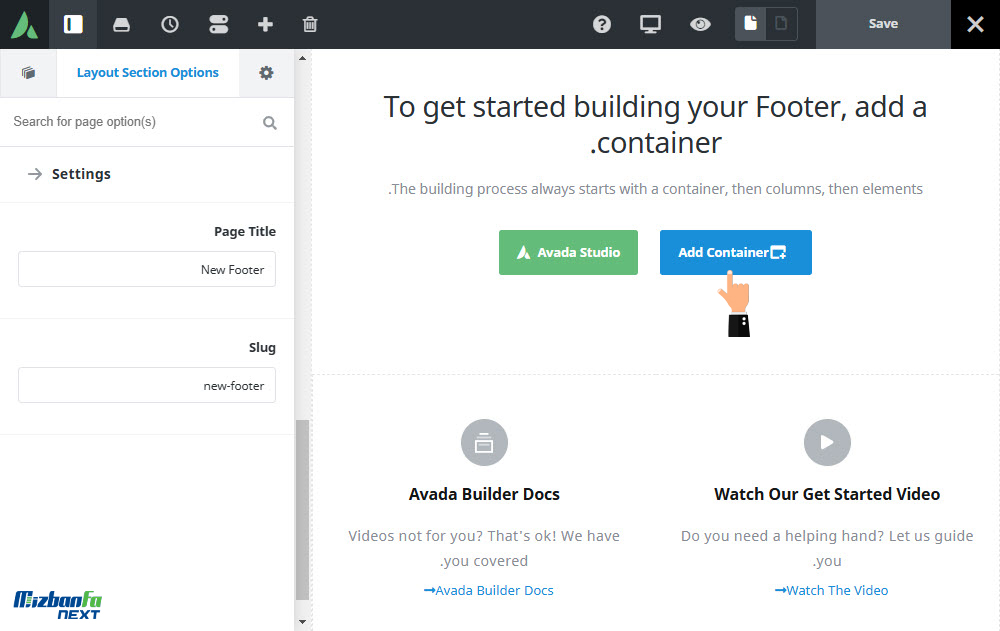Viewport: 1000px width, 631px height.
Task: Edit the Page Title field
Action: click(x=147, y=269)
